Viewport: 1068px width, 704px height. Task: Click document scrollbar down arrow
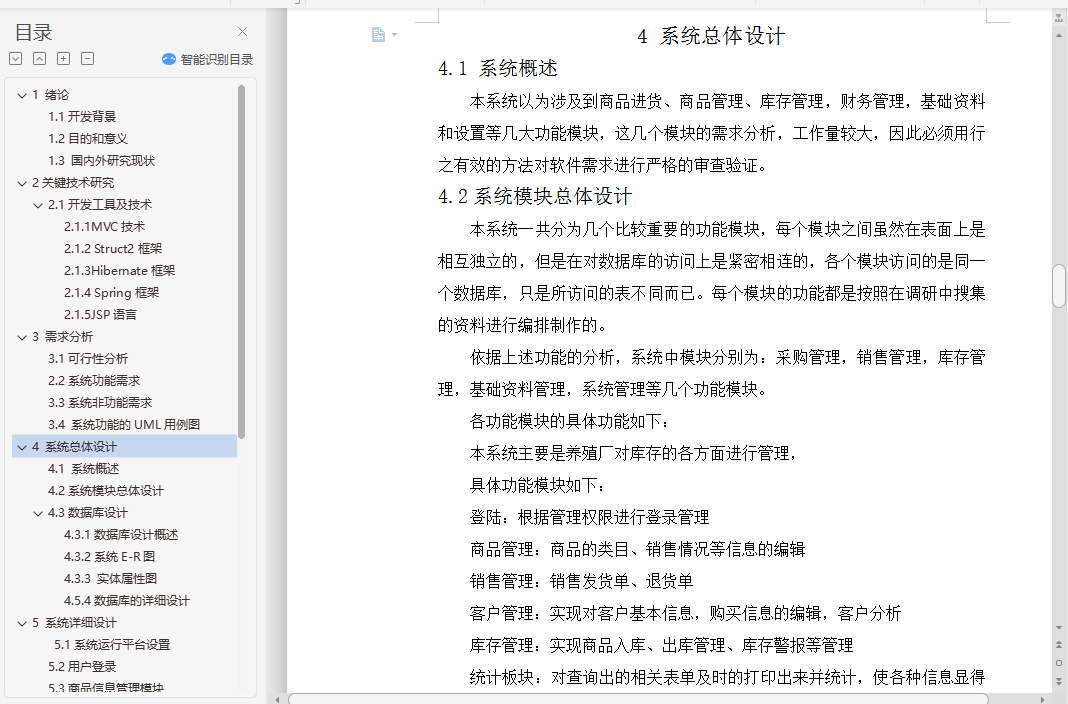(x=1059, y=628)
